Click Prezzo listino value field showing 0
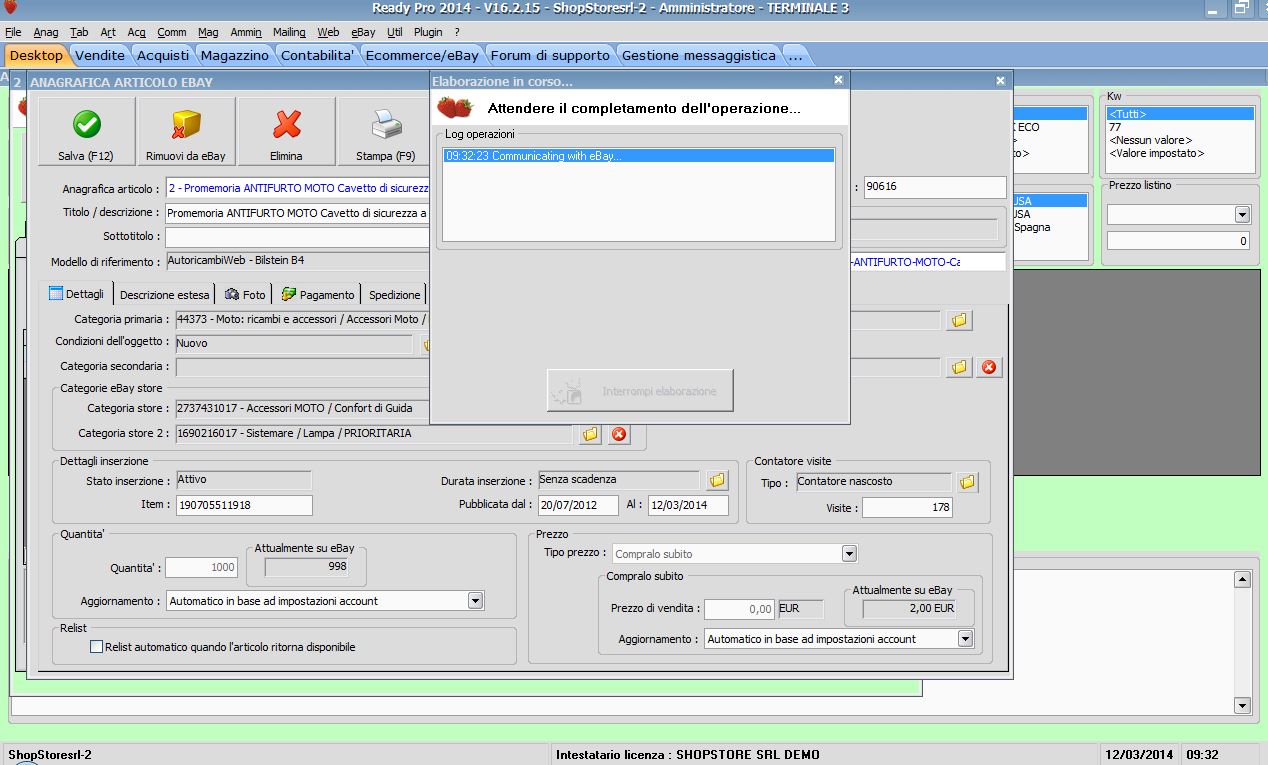Screen dimensions: 1268x765 (x=1179, y=241)
